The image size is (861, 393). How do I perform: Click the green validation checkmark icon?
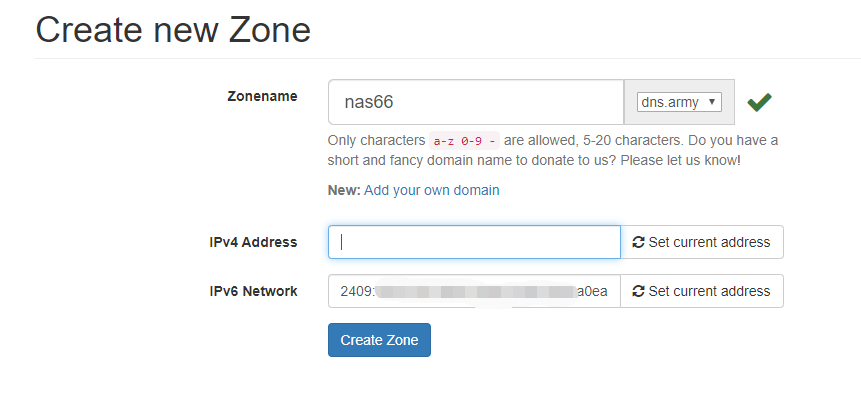[759, 102]
